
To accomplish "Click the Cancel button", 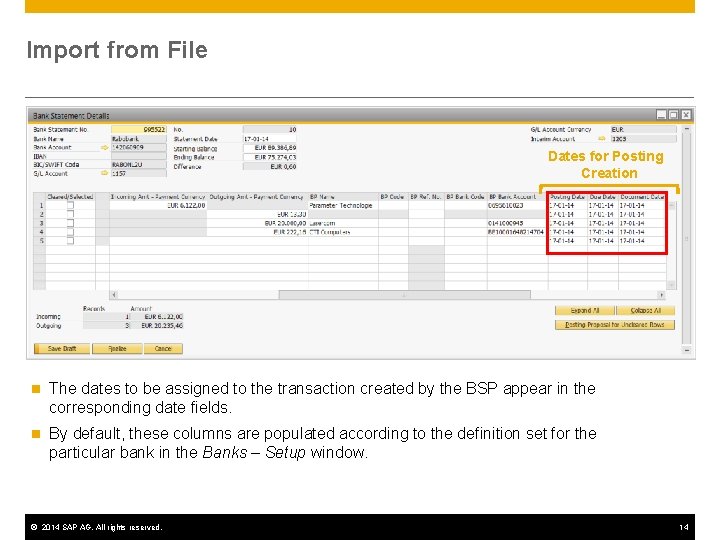I will 163,349.
